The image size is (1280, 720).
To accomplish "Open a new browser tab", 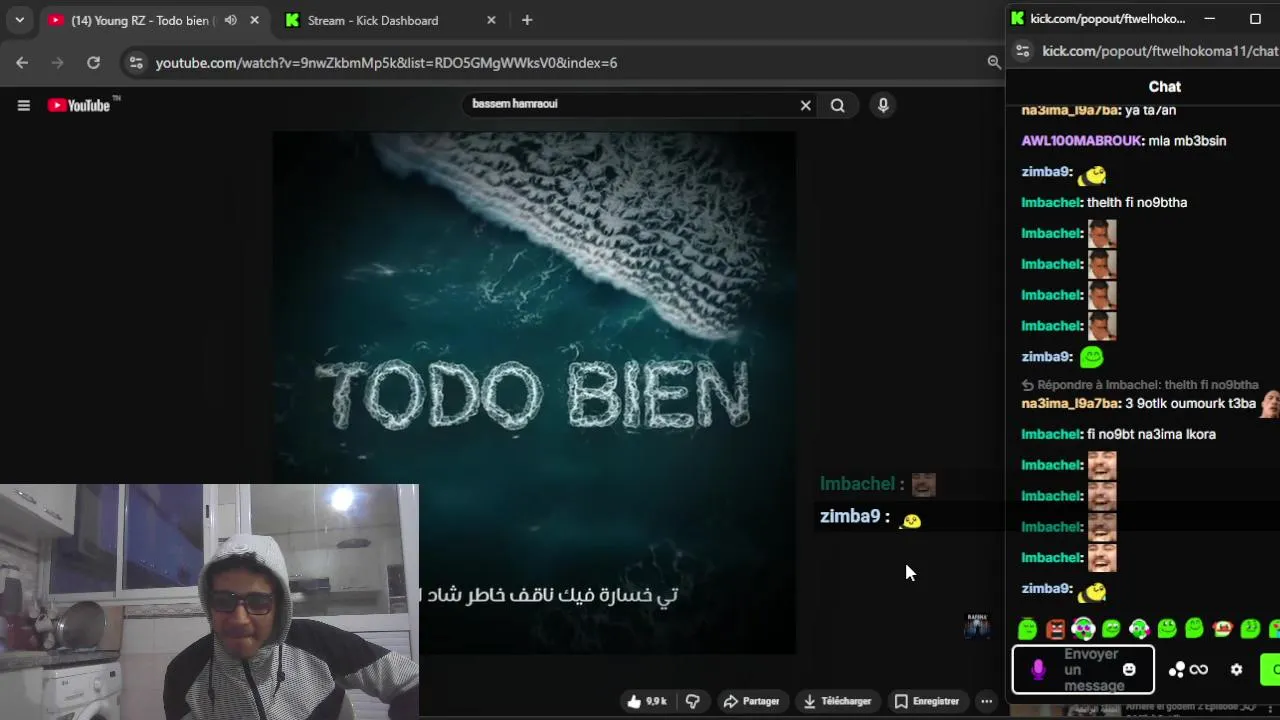I will pyautogui.click(x=527, y=20).
